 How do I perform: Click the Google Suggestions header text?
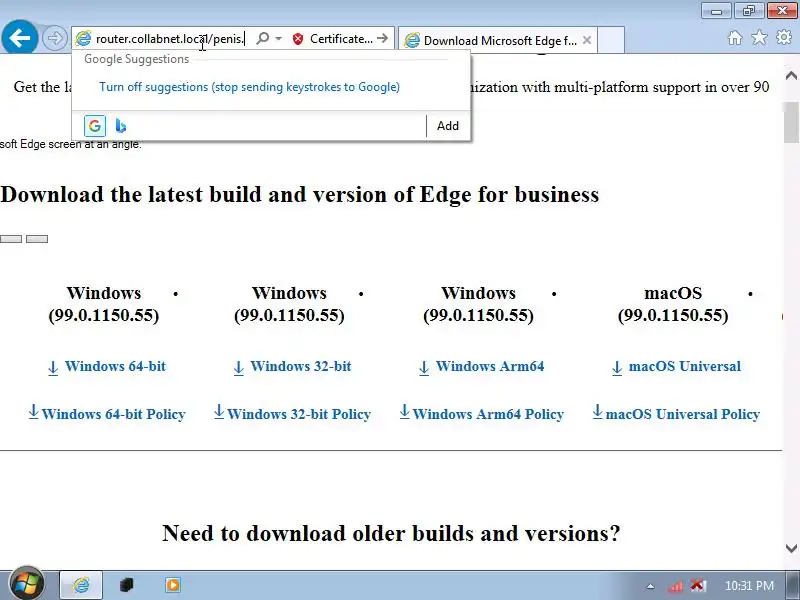(136, 59)
